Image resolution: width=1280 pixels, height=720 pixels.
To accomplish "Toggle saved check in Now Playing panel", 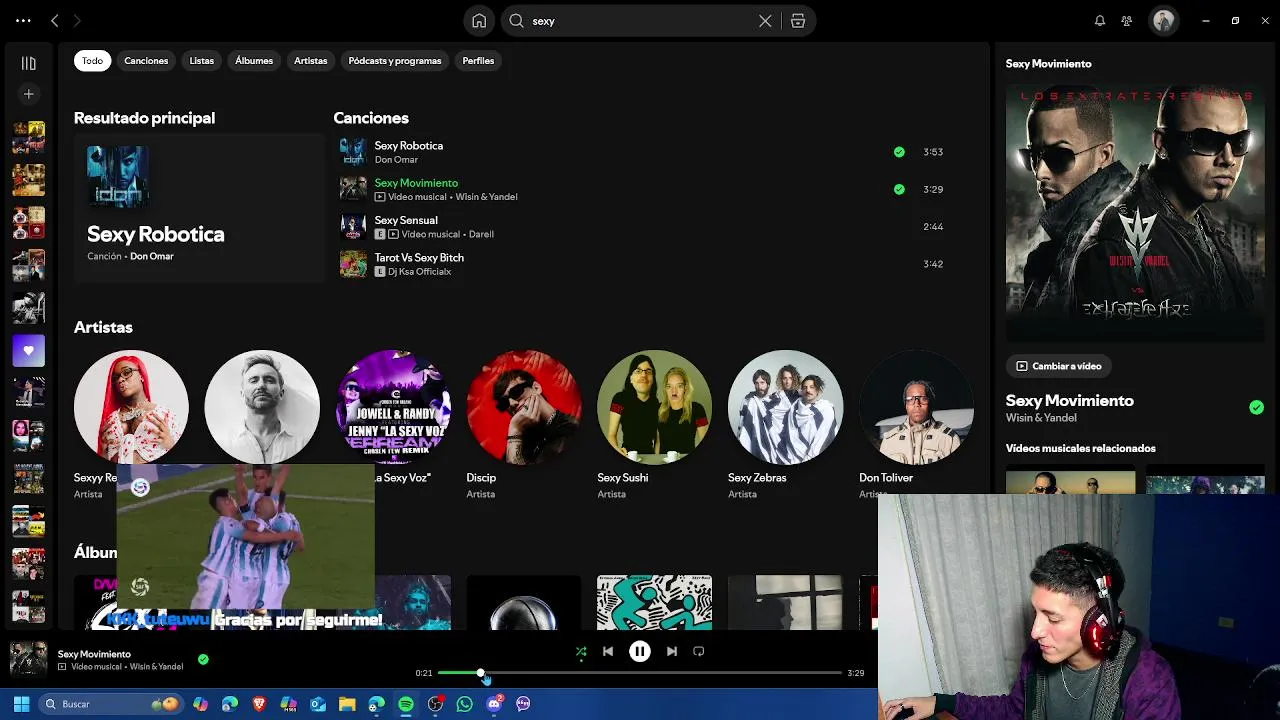I will click(x=1256, y=407).
